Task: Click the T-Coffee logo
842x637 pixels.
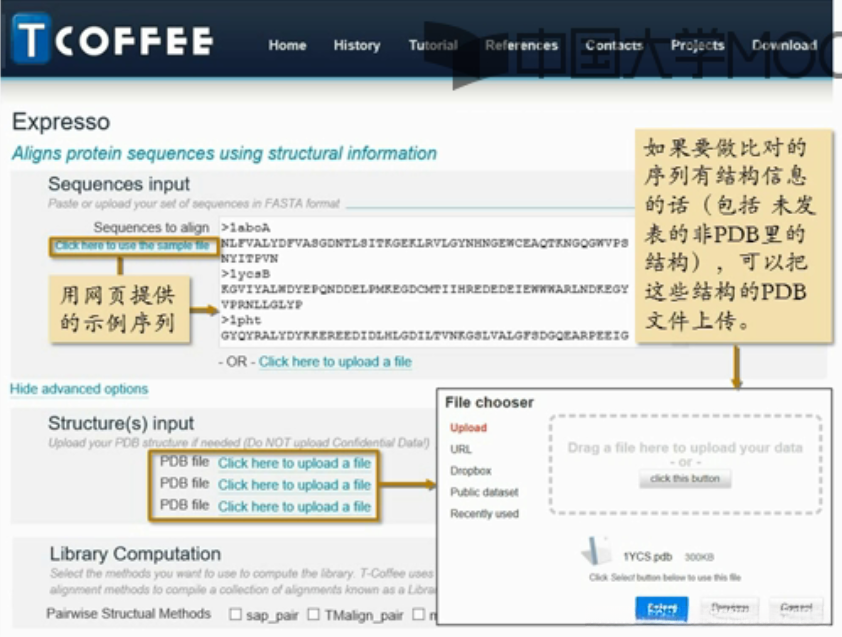Action: pyautogui.click(x=112, y=40)
